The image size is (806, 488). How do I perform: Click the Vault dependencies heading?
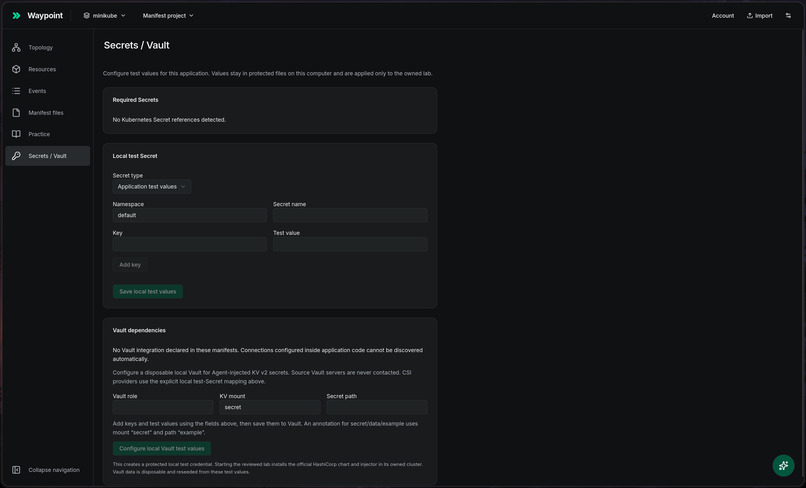139,330
